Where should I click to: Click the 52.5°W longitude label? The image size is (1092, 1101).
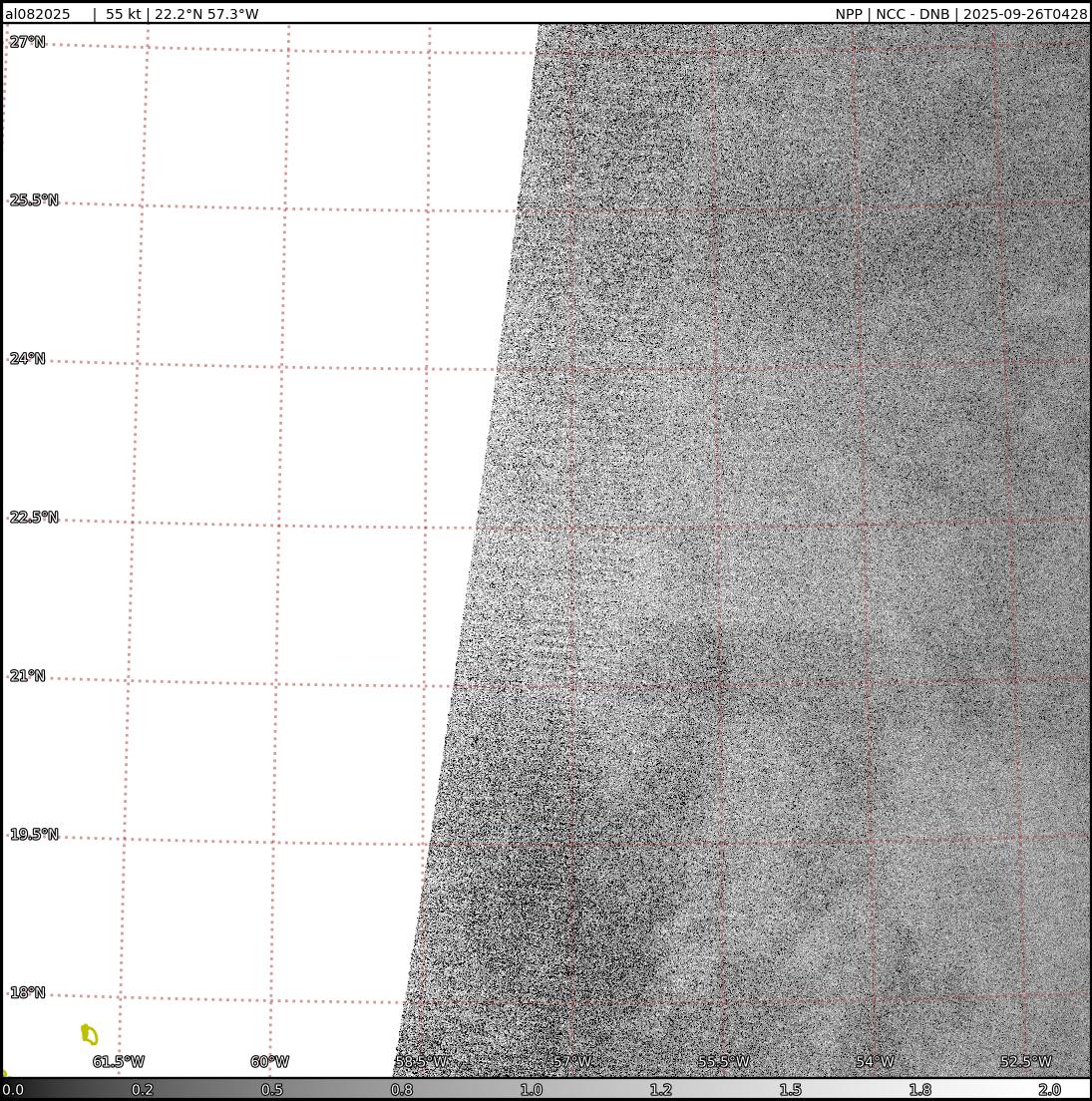click(x=1026, y=1062)
